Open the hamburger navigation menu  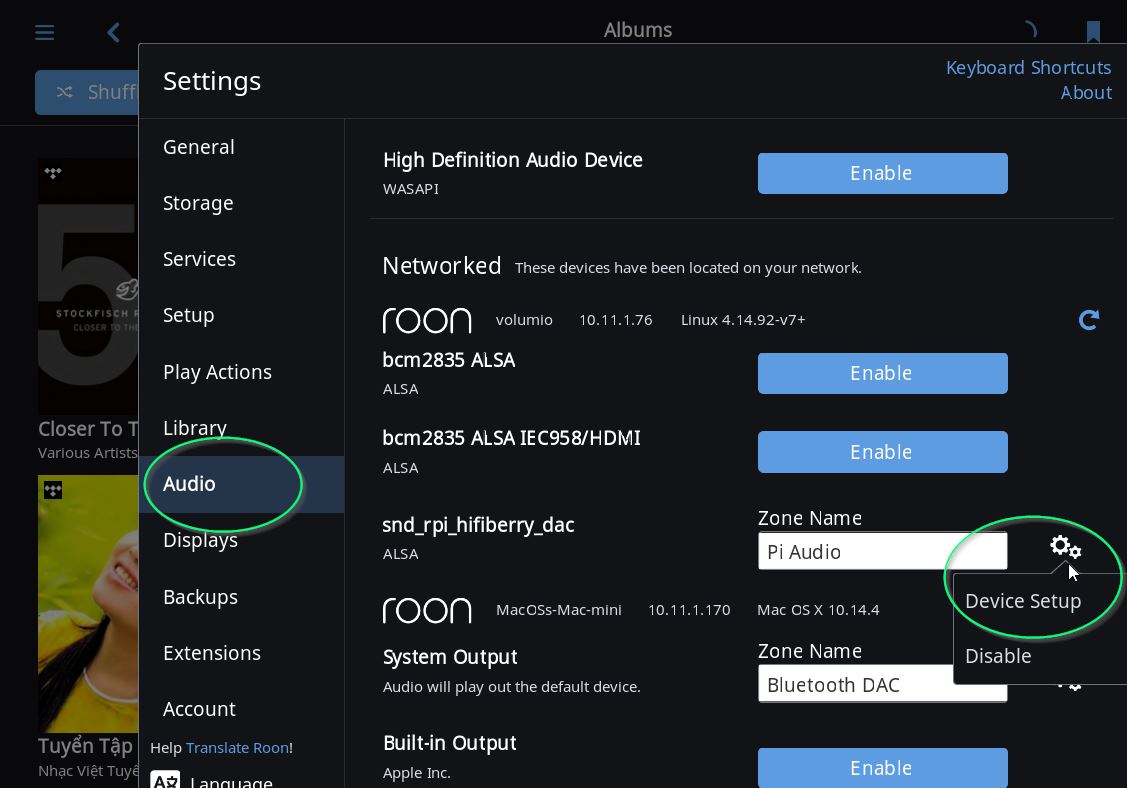click(45, 32)
